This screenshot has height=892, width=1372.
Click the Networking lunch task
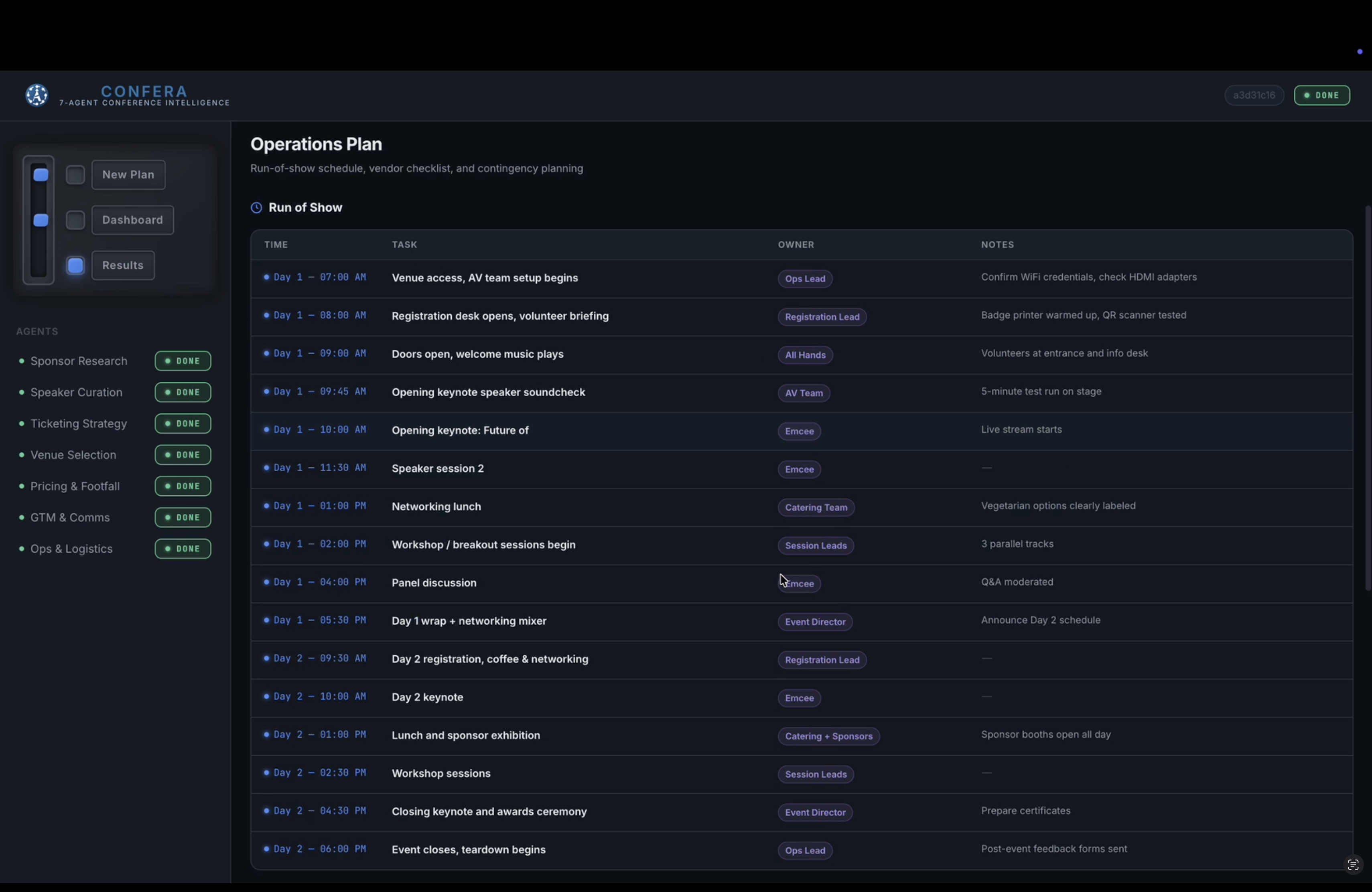(436, 507)
